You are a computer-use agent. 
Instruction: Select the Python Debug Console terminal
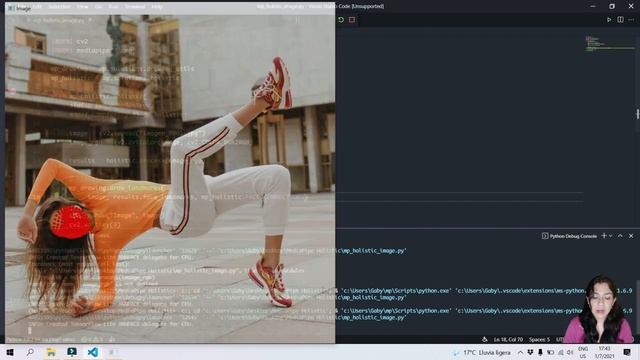click(x=570, y=236)
